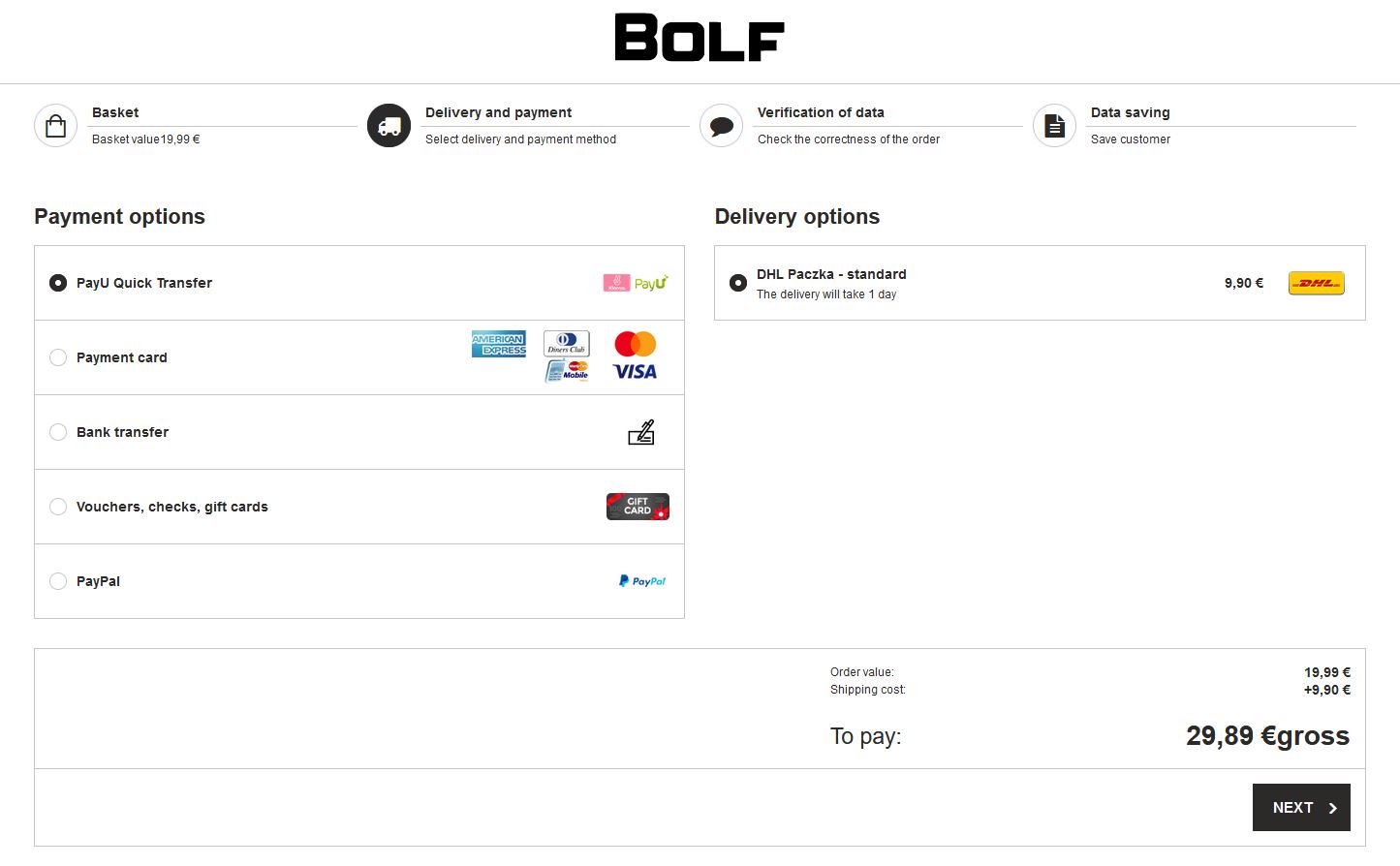
Task: Open the Basket step label
Action: (x=115, y=112)
